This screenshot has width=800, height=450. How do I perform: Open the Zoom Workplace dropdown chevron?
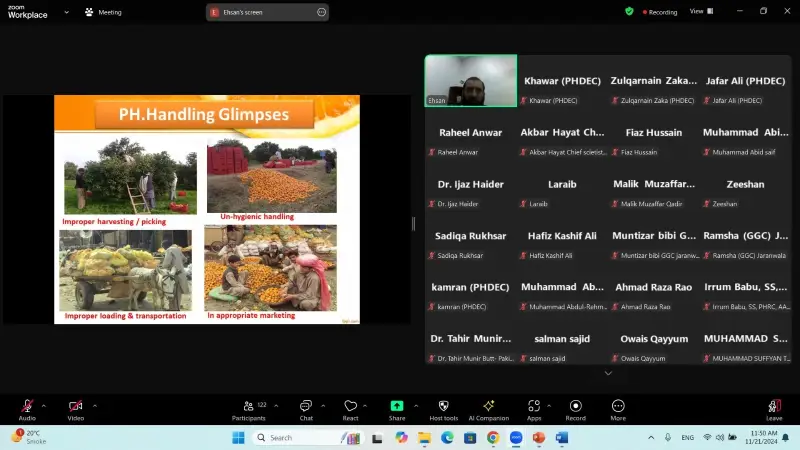pos(66,12)
